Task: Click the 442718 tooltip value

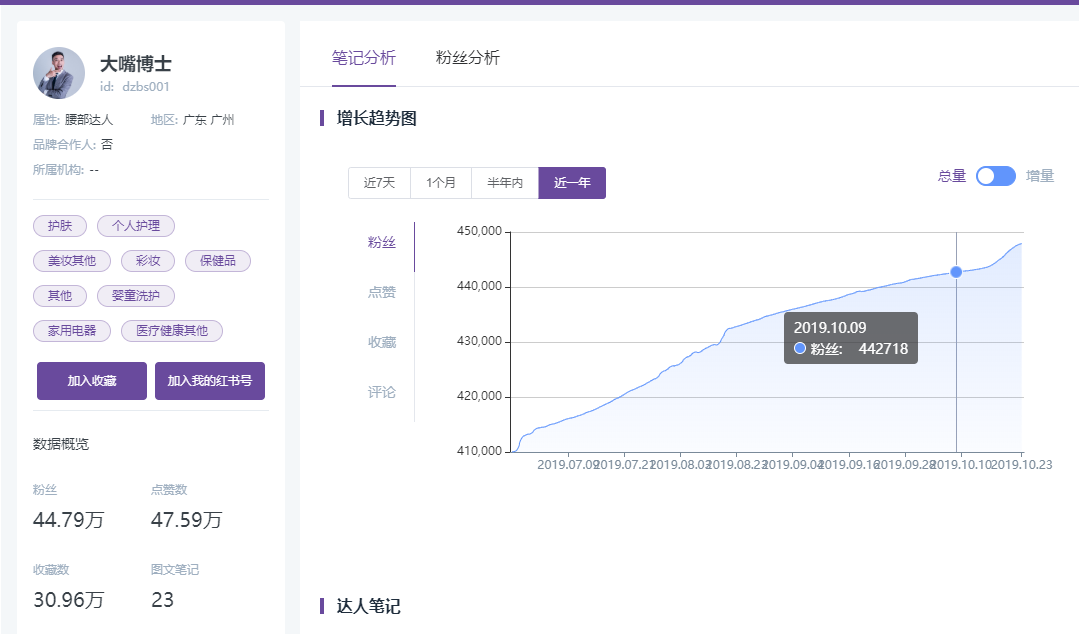Action: coord(884,349)
